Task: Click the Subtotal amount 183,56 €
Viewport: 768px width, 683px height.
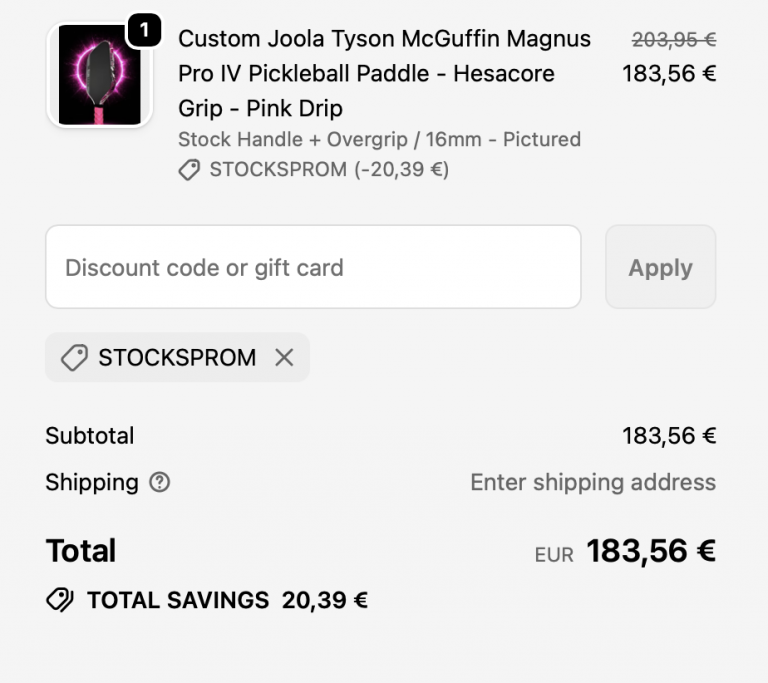Action: 669,436
